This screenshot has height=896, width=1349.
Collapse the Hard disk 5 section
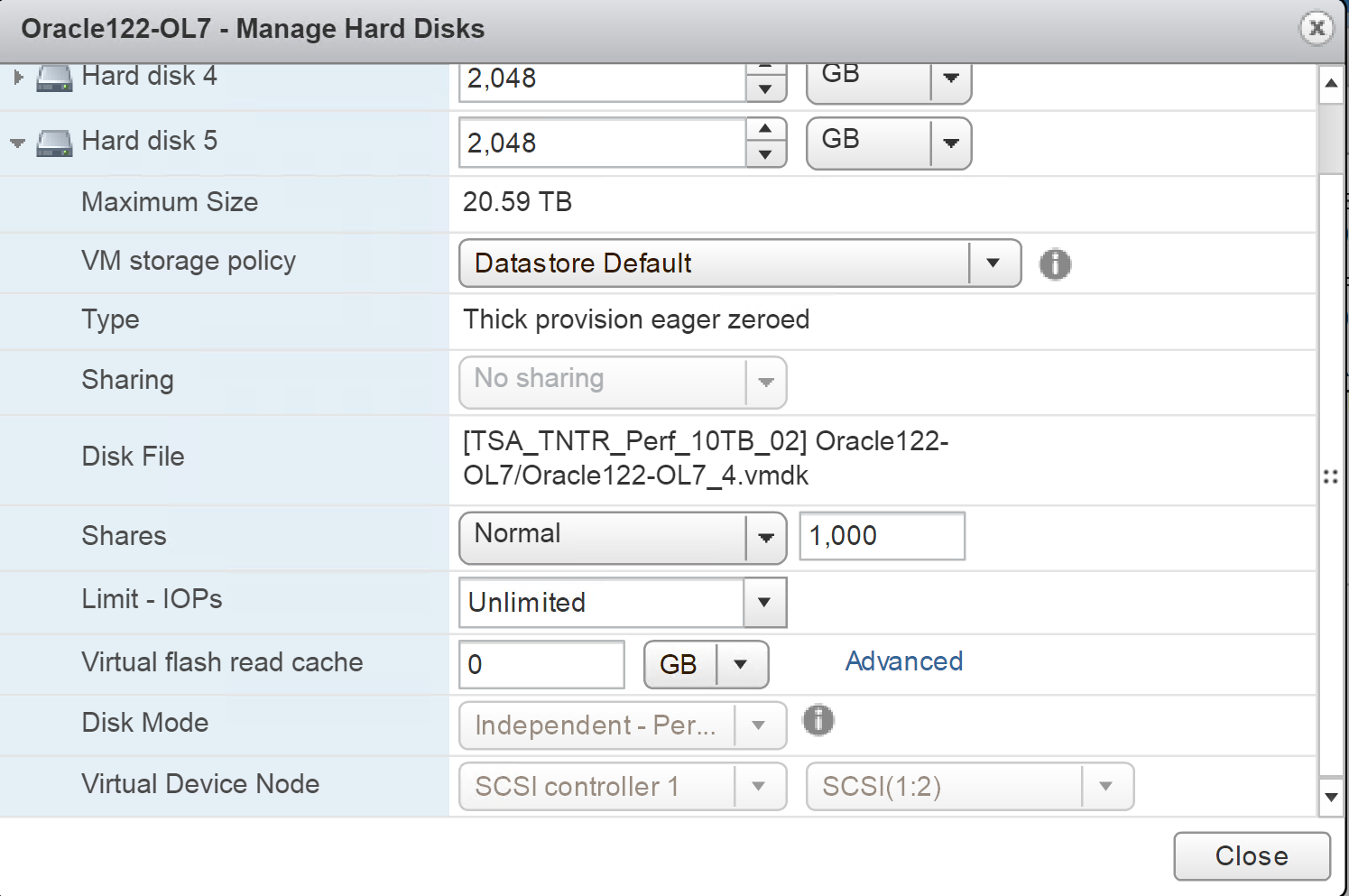17,143
